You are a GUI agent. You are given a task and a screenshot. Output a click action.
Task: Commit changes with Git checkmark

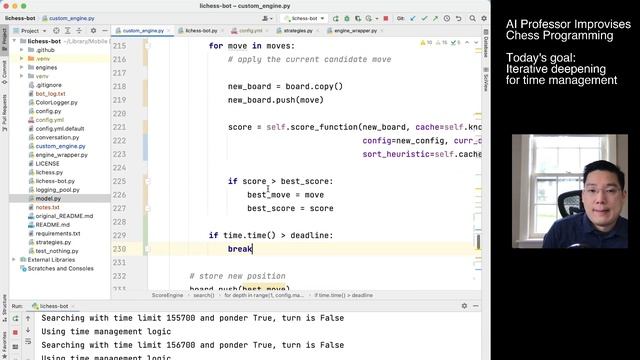pos(424,18)
